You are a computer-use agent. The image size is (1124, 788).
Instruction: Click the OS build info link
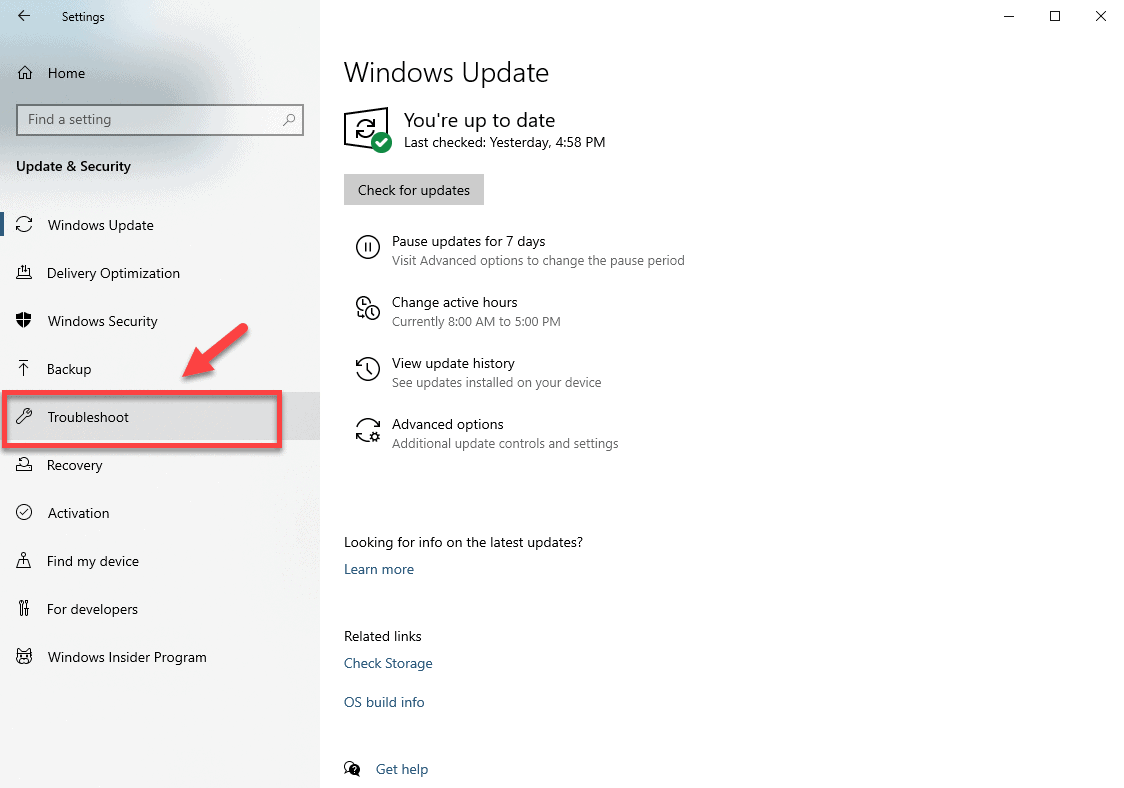(x=384, y=702)
